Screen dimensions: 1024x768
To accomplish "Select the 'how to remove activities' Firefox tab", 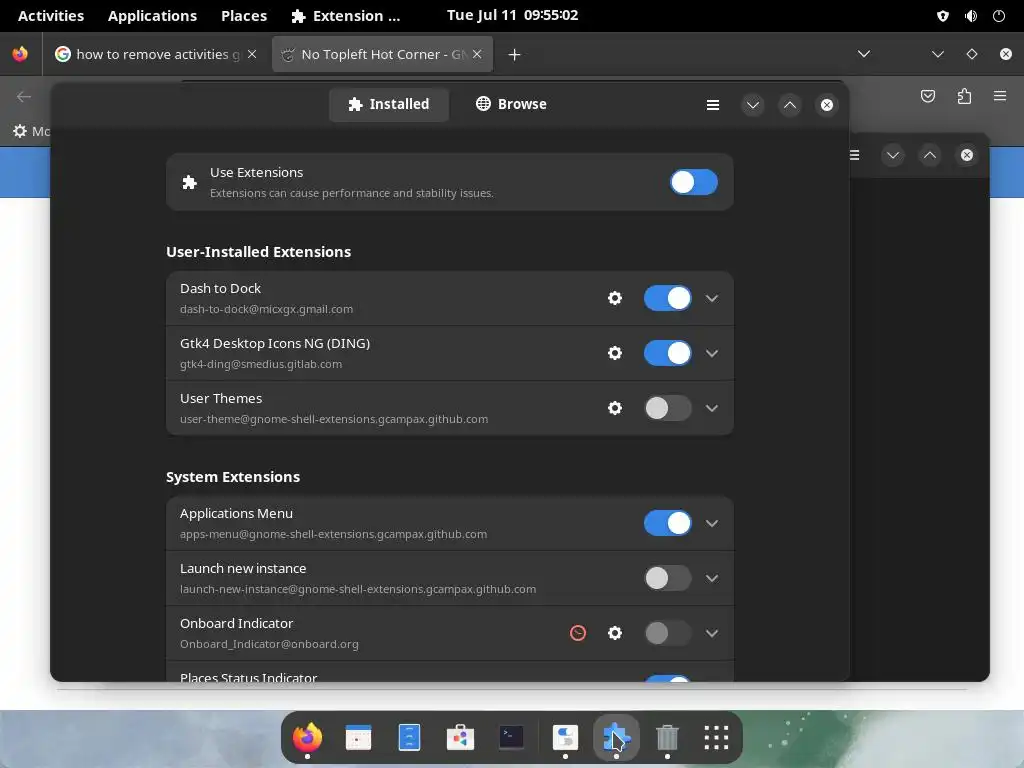I will pyautogui.click(x=155, y=54).
